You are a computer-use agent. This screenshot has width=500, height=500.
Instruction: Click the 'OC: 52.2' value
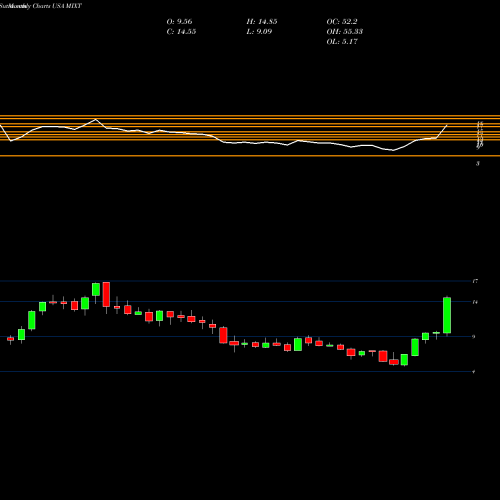coord(342,22)
